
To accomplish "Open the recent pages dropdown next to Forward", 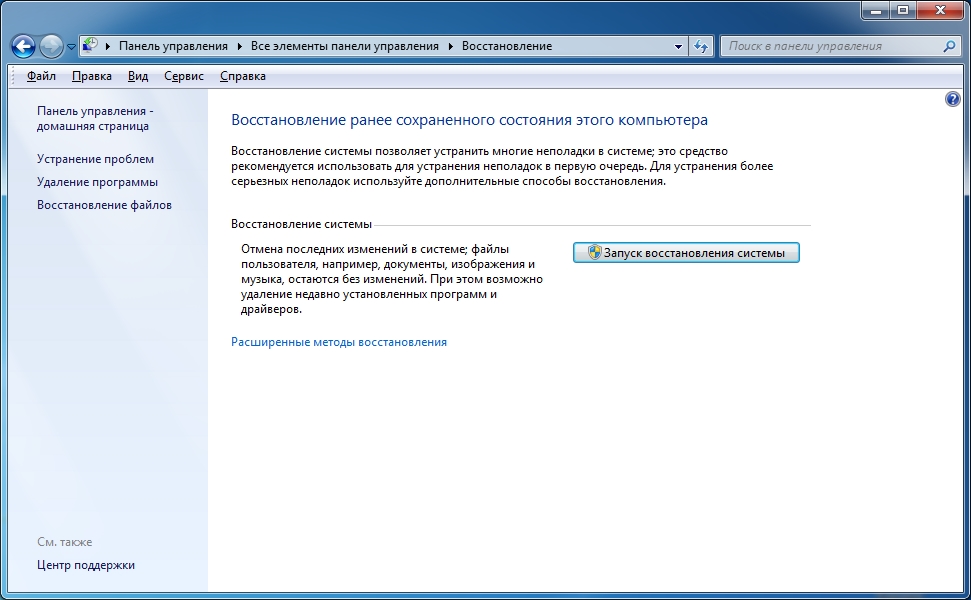I will coord(71,47).
